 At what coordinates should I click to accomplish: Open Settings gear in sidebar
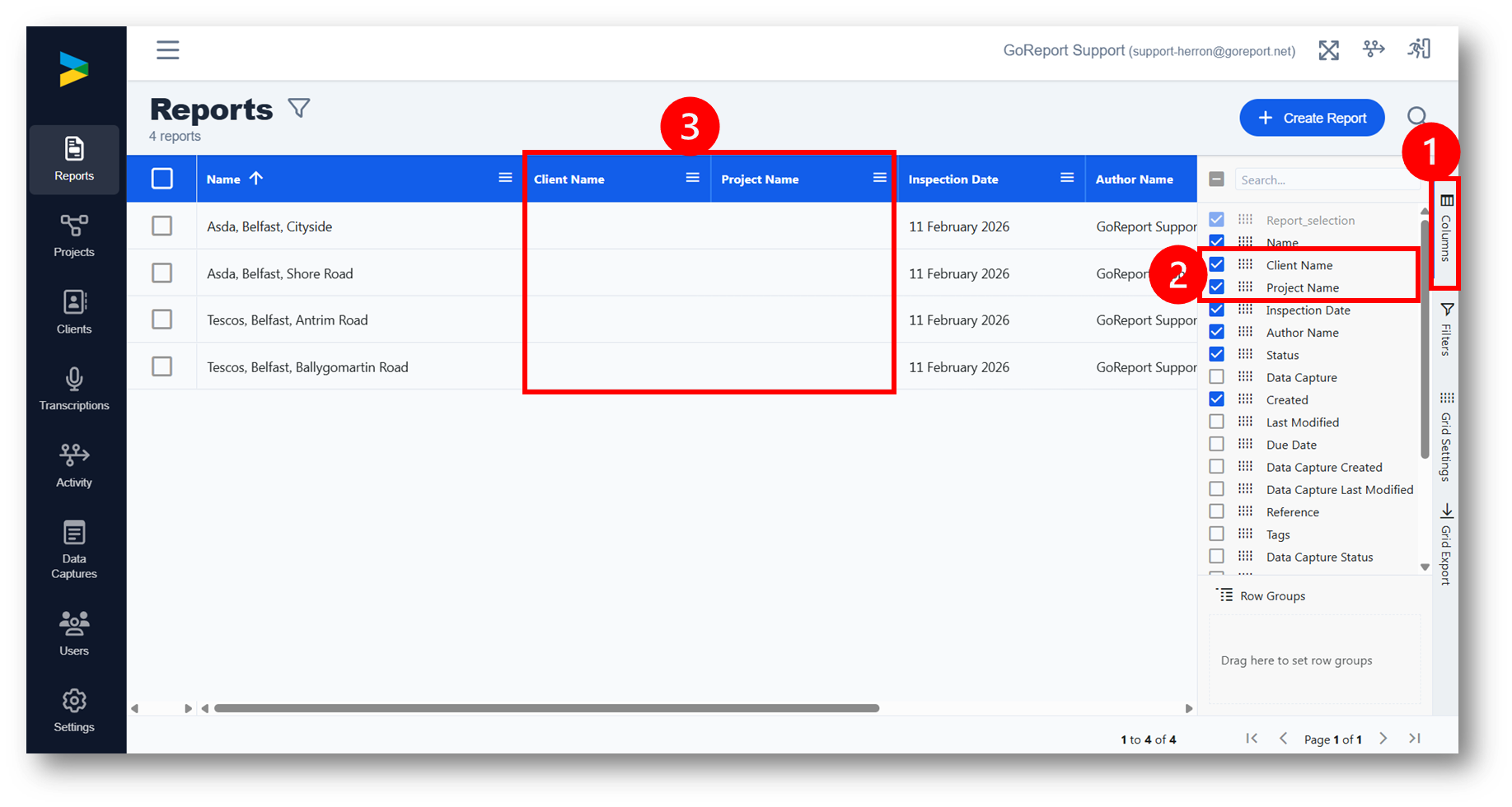click(x=74, y=710)
